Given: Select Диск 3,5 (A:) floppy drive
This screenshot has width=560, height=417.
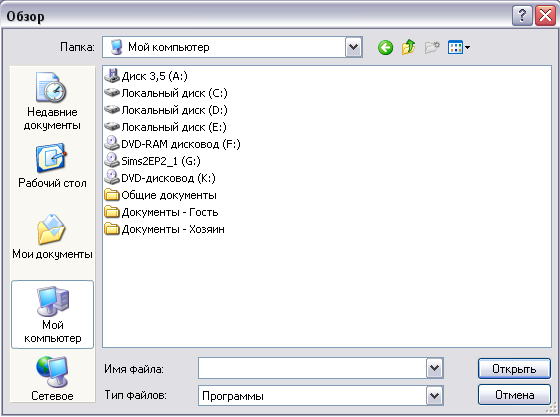Looking at the screenshot, I should 146,76.
